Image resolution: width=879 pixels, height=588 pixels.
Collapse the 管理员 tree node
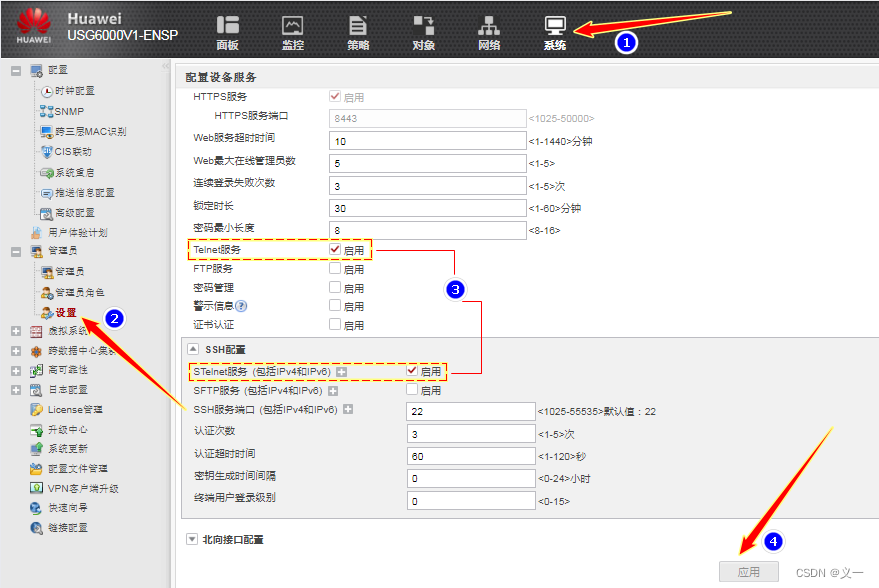tap(16, 252)
